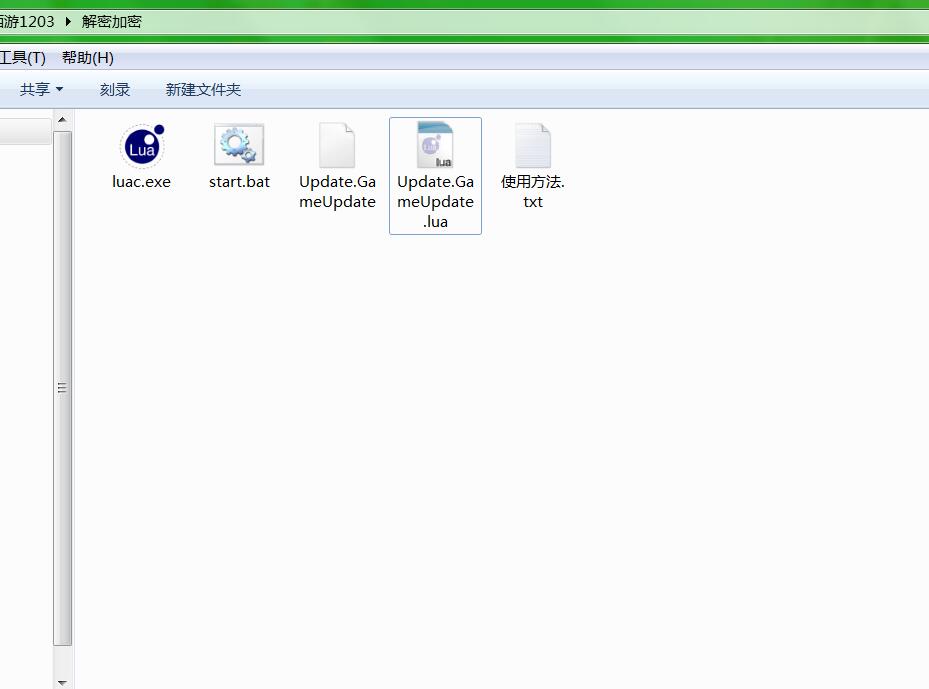Click the start.bat filename label
This screenshot has height=689, width=929.
click(239, 182)
